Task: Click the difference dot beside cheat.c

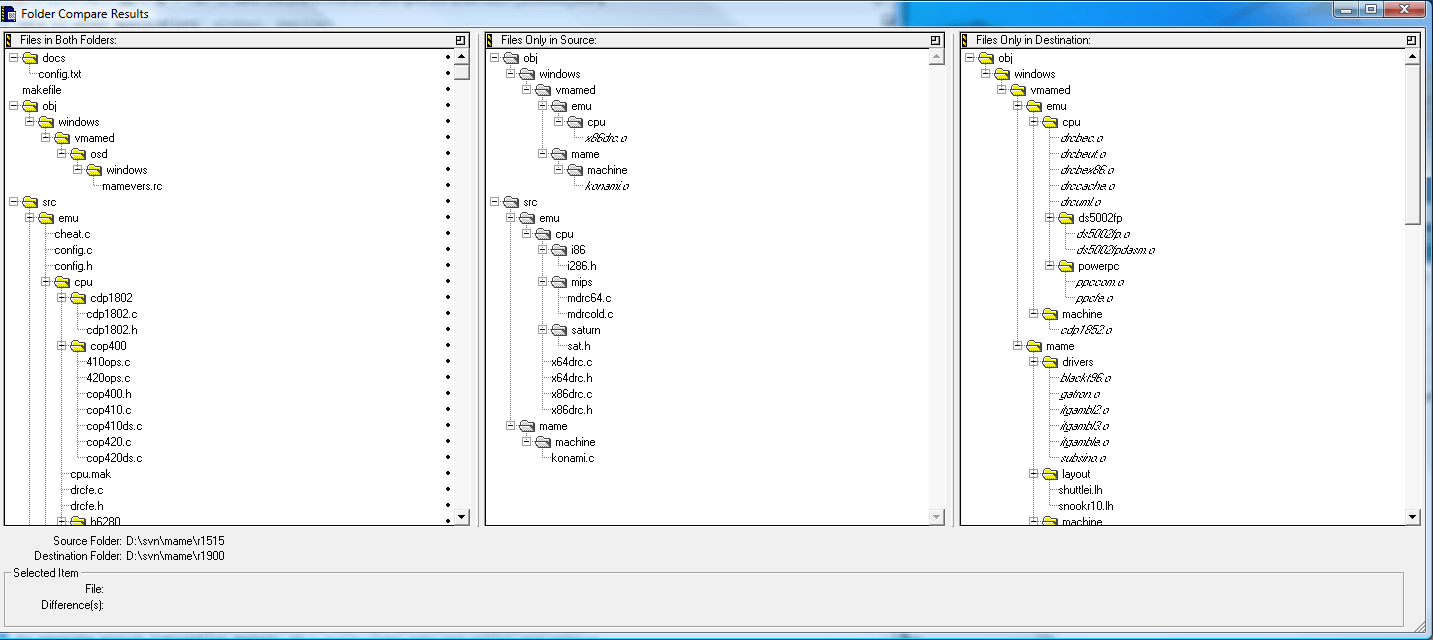Action: click(x=448, y=234)
